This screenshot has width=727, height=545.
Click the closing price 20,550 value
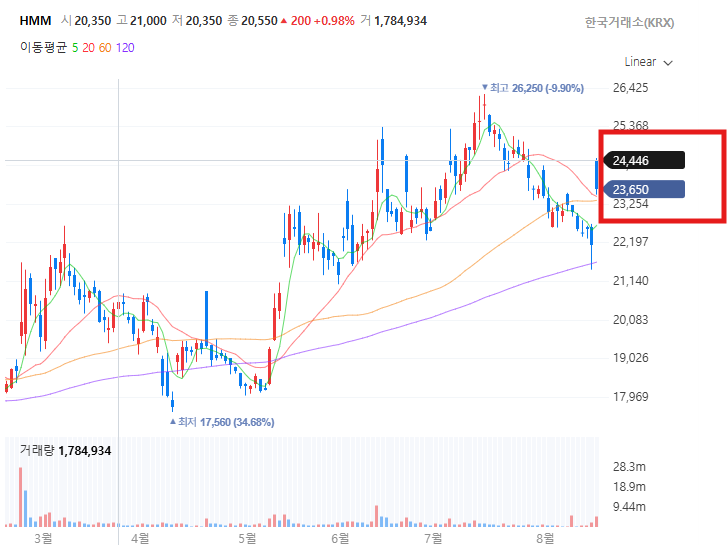point(259,21)
